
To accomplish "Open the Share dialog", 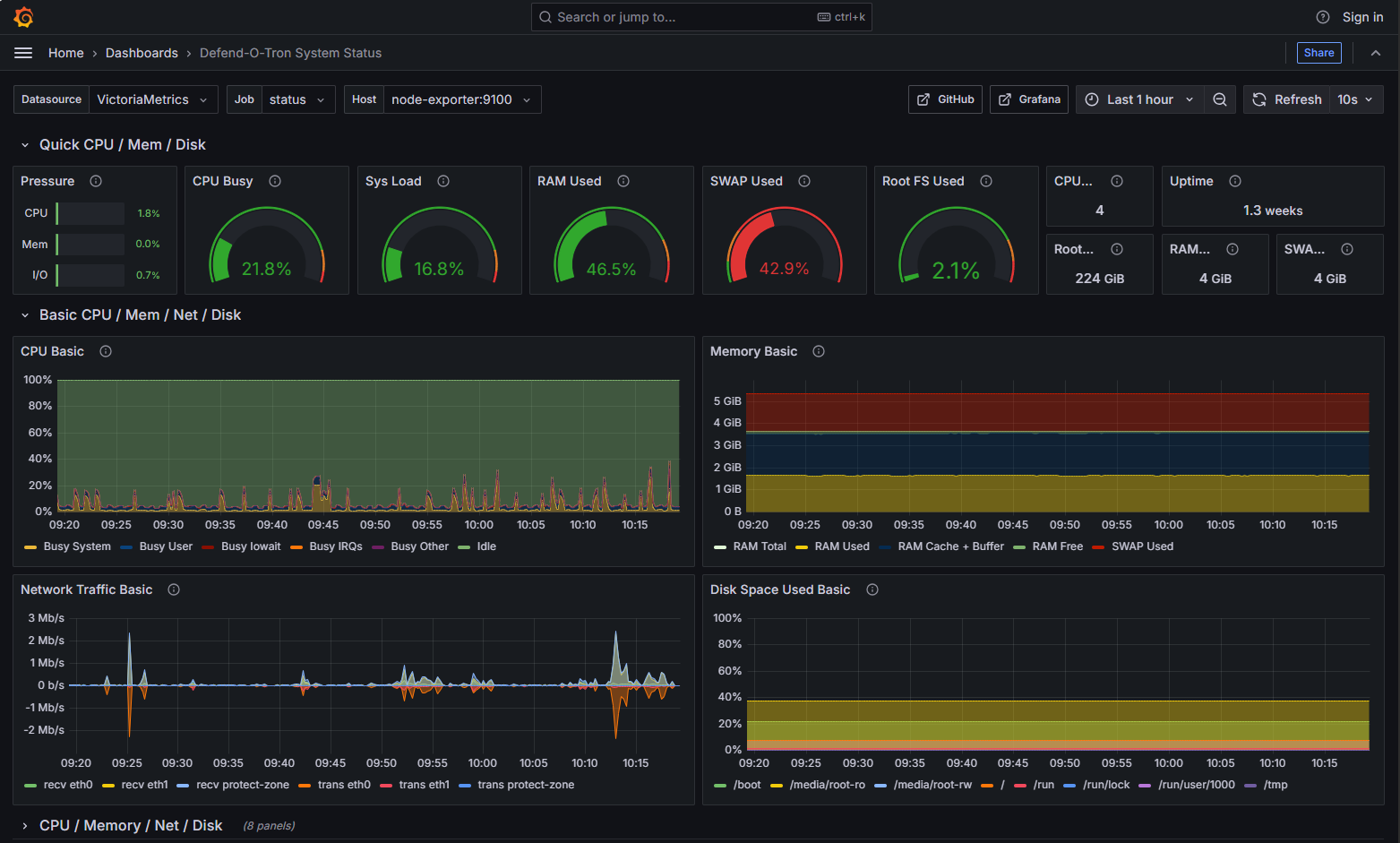I will (1318, 53).
